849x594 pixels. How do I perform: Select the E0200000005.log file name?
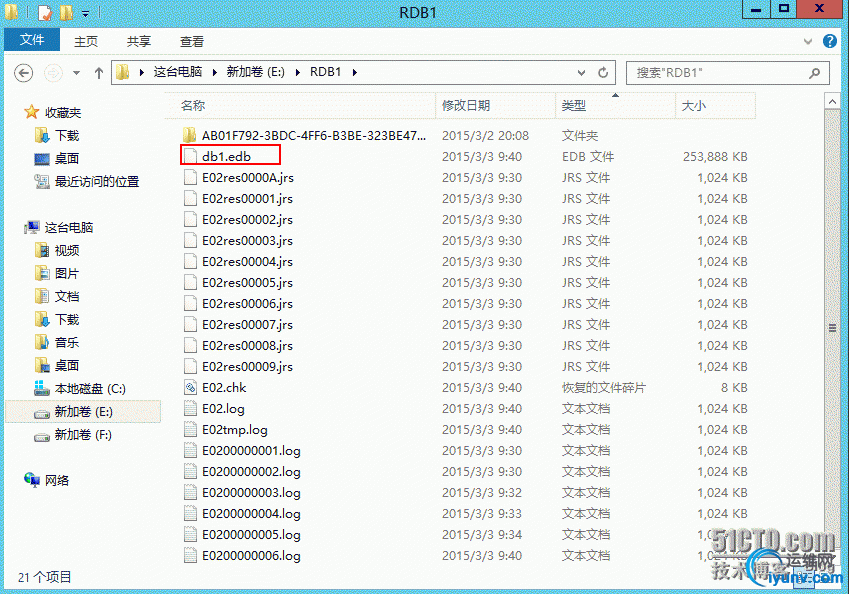coord(251,534)
